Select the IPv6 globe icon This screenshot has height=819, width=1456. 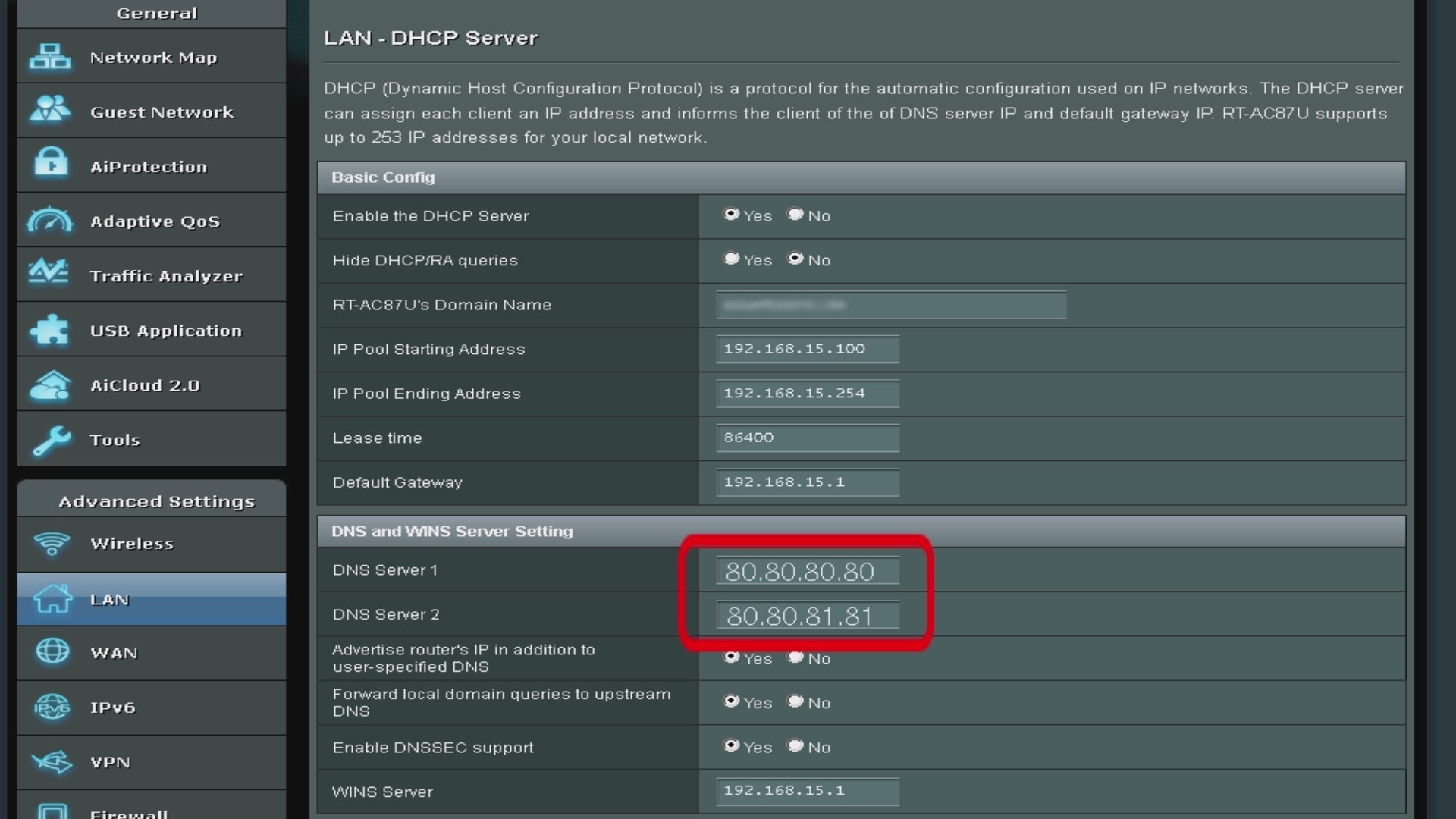pos(52,708)
